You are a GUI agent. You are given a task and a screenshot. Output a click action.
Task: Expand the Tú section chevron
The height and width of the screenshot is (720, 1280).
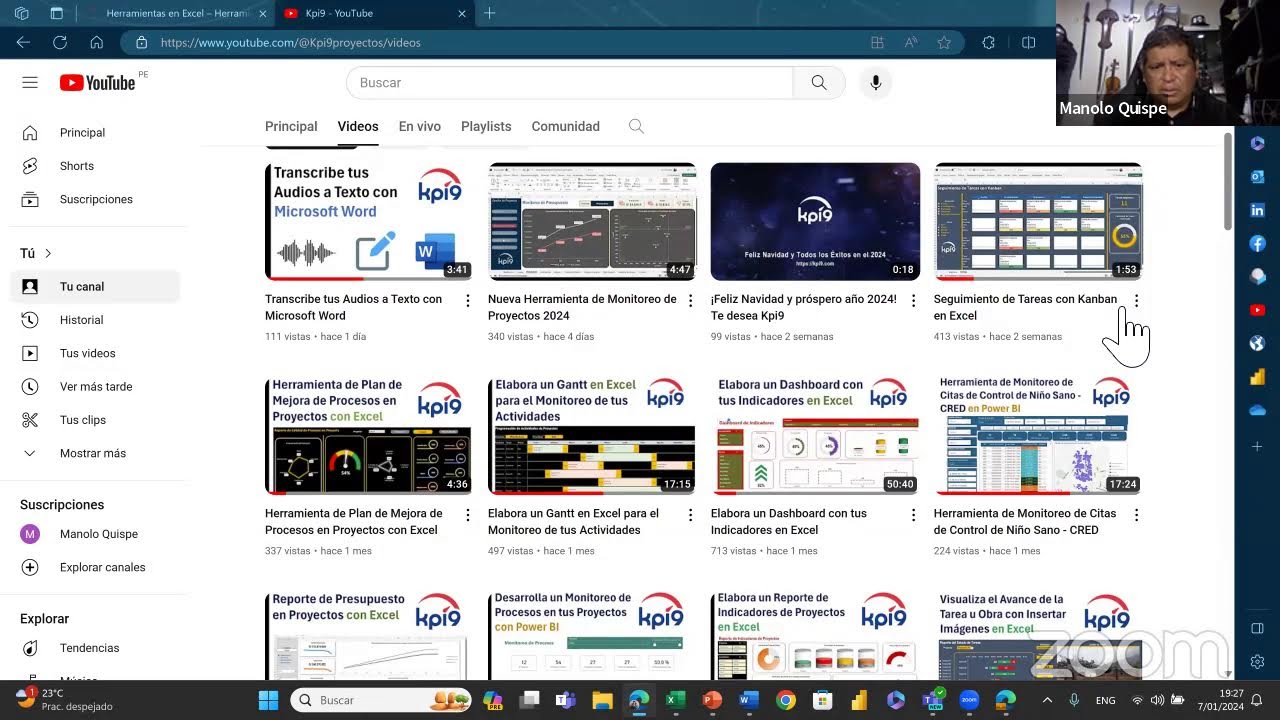[47, 253]
